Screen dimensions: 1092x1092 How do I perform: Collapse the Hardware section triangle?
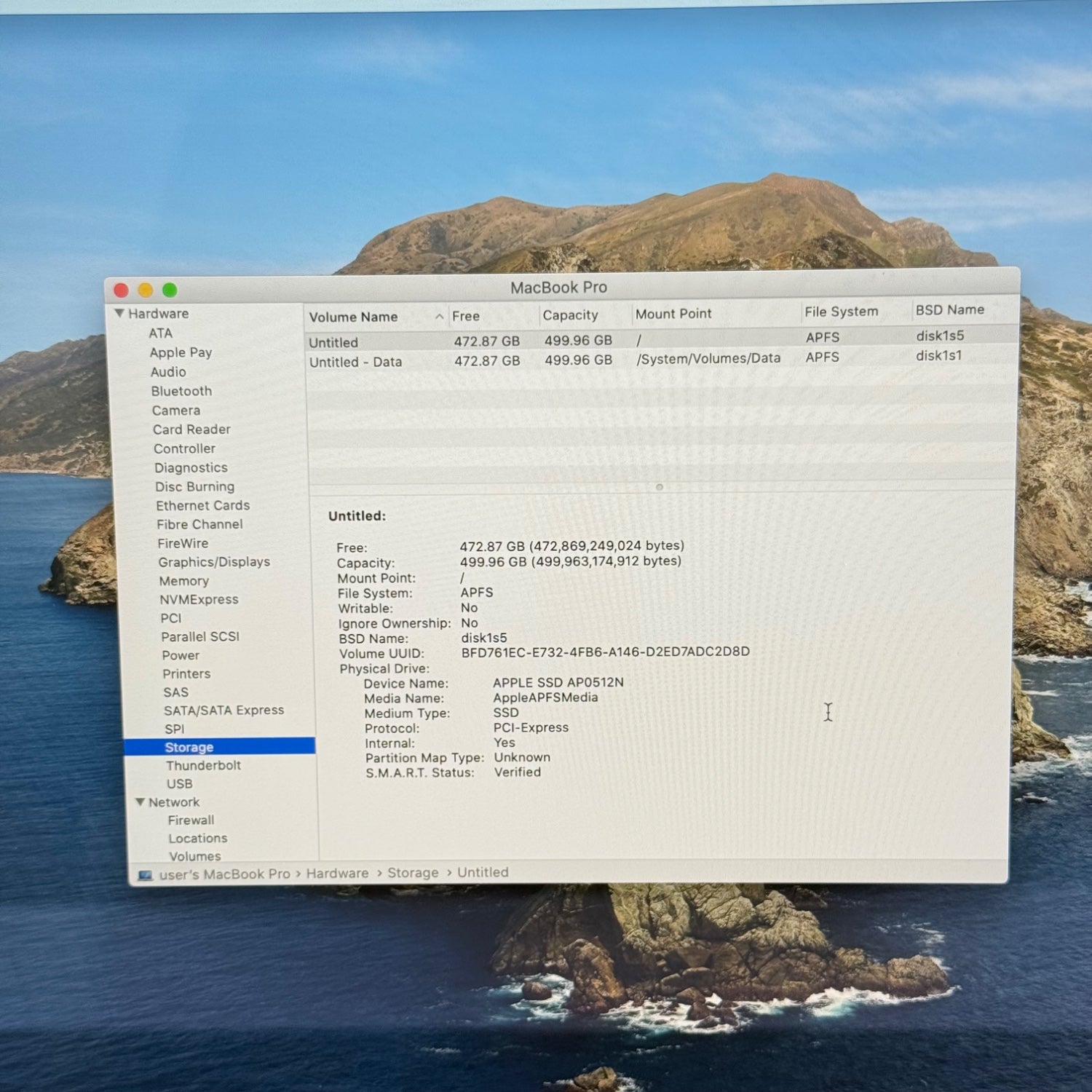(119, 313)
